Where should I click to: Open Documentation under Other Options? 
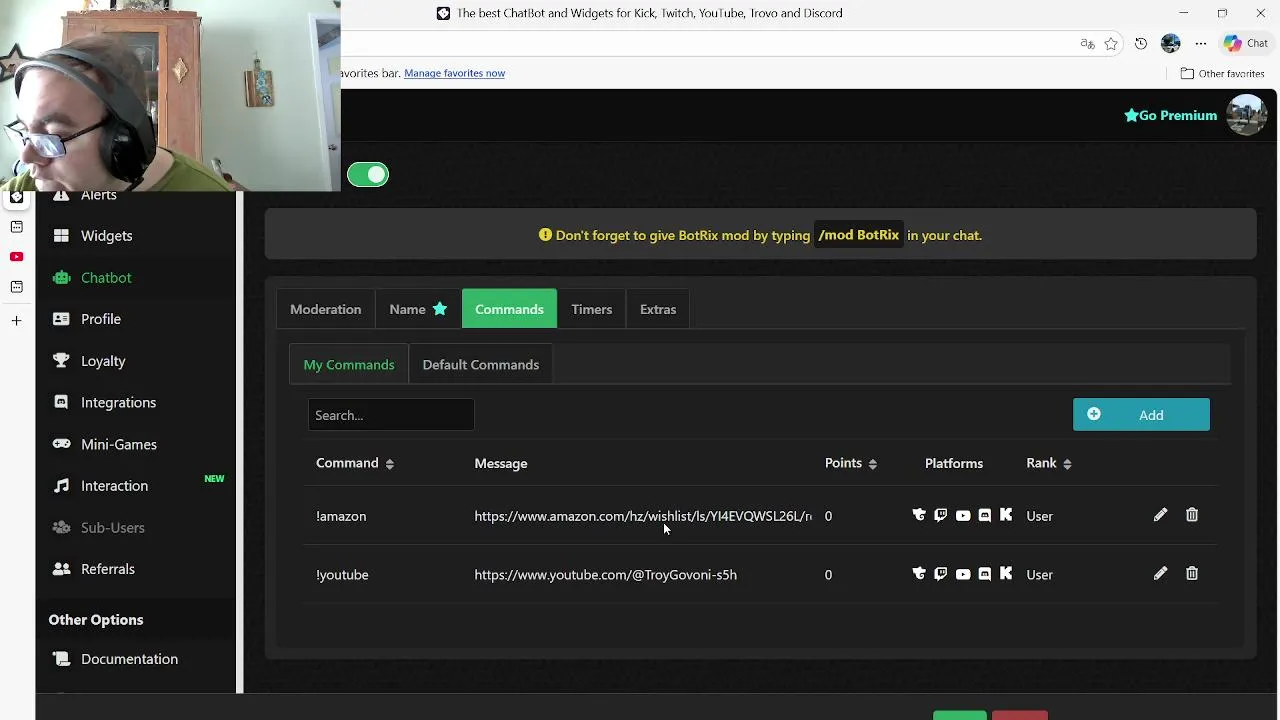coord(129,659)
